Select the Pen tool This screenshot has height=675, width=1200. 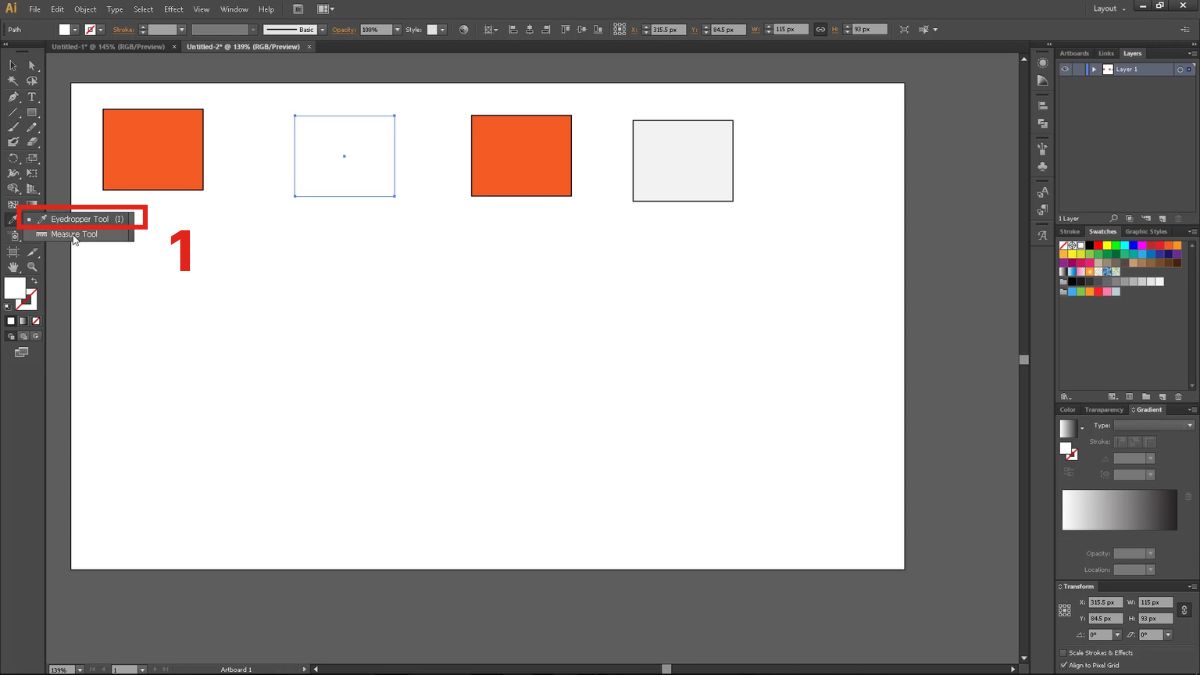13,97
